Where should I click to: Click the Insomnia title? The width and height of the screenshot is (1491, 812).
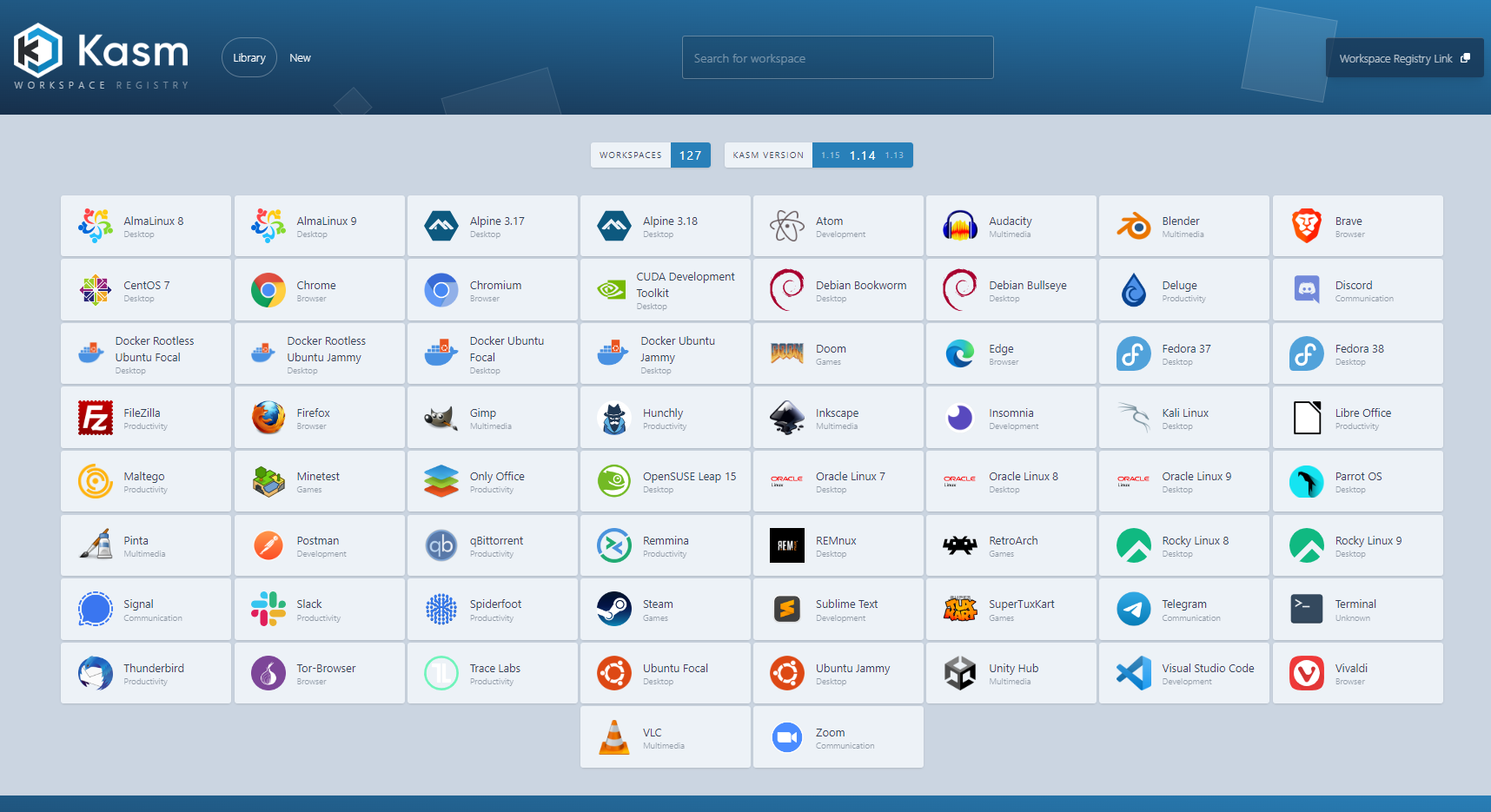click(x=1011, y=413)
